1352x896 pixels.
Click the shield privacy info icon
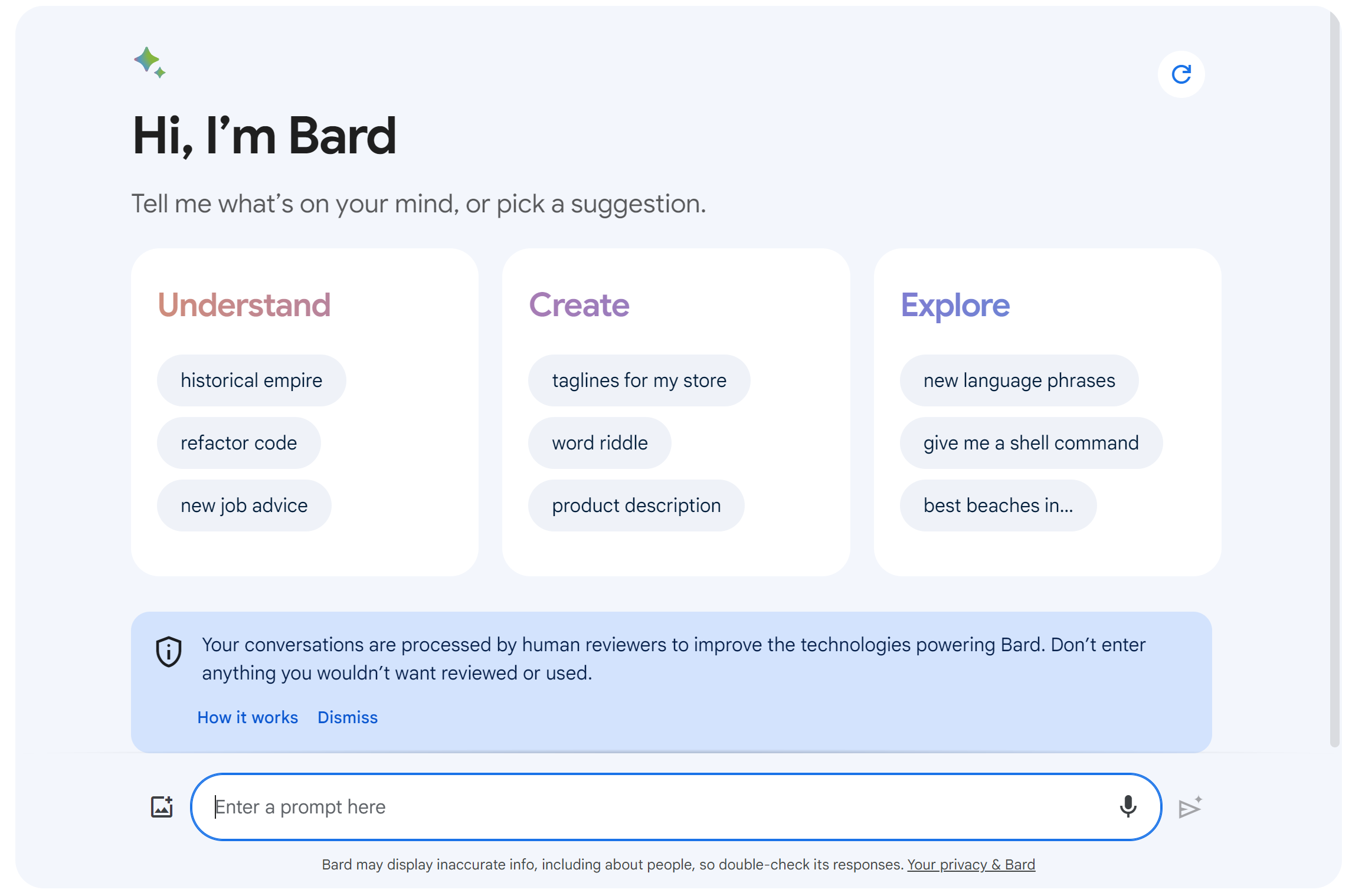click(168, 651)
